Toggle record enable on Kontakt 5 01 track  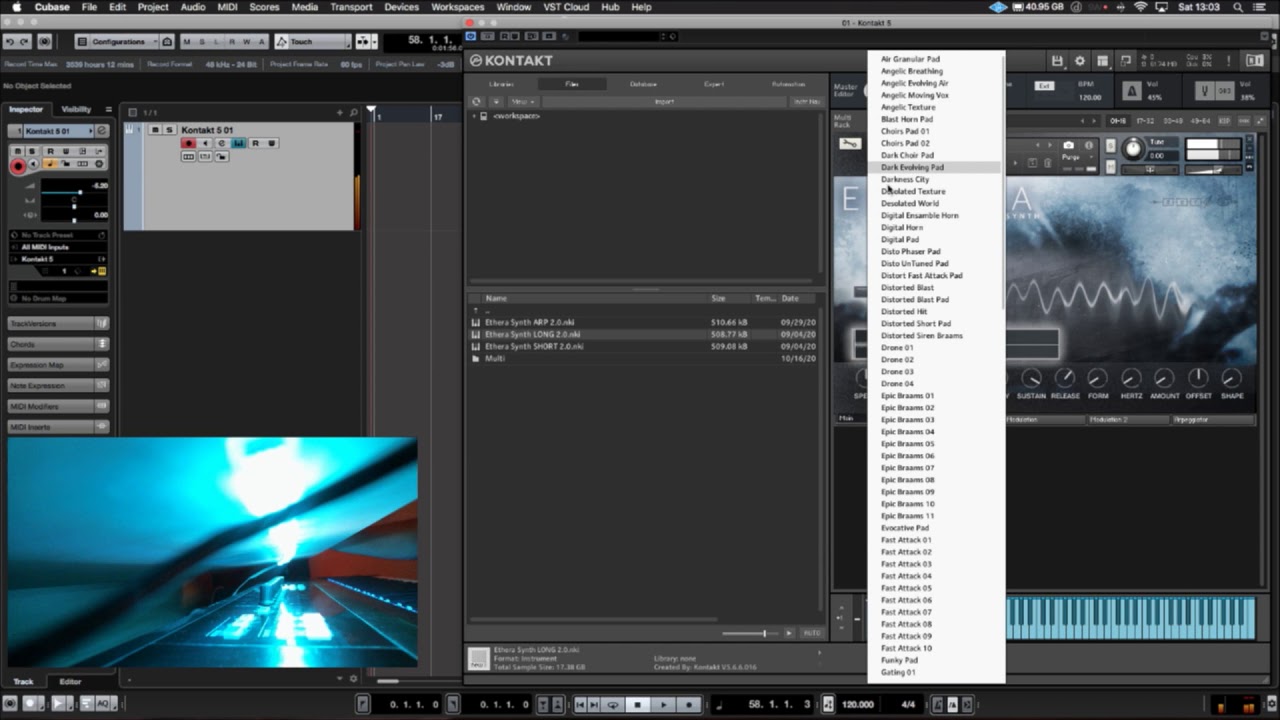coord(188,143)
